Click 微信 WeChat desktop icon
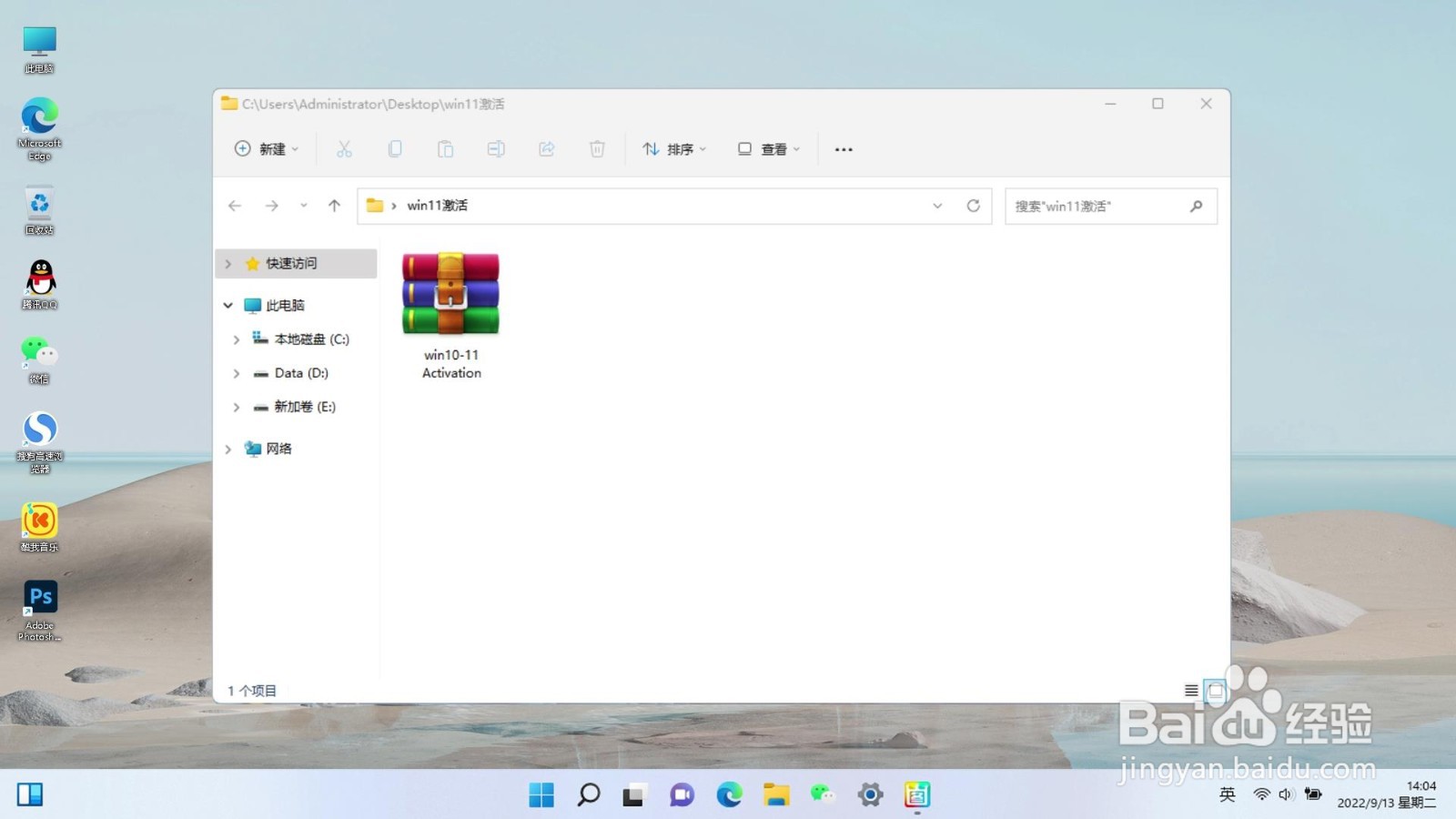 39,359
